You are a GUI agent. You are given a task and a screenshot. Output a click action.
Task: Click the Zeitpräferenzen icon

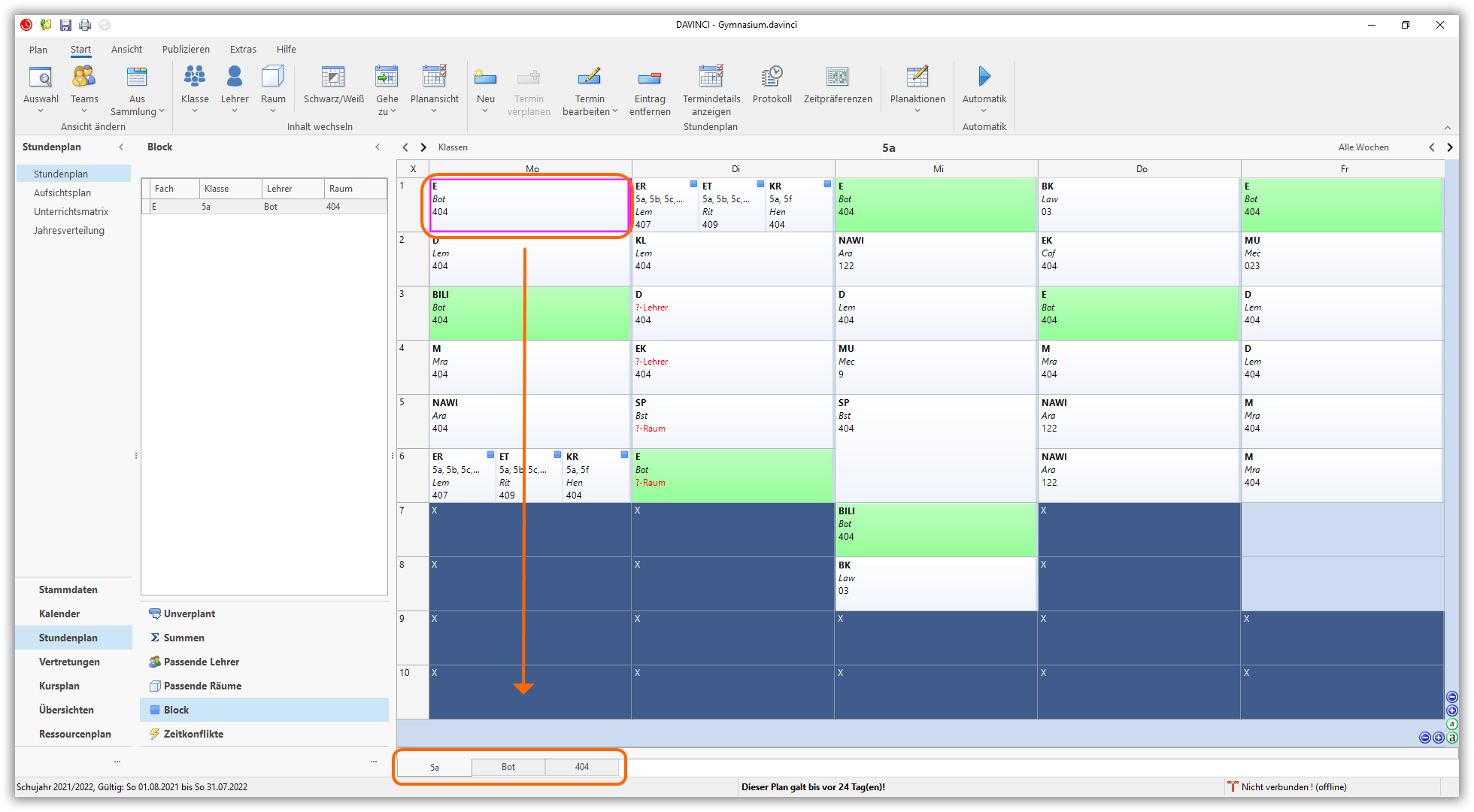click(837, 77)
